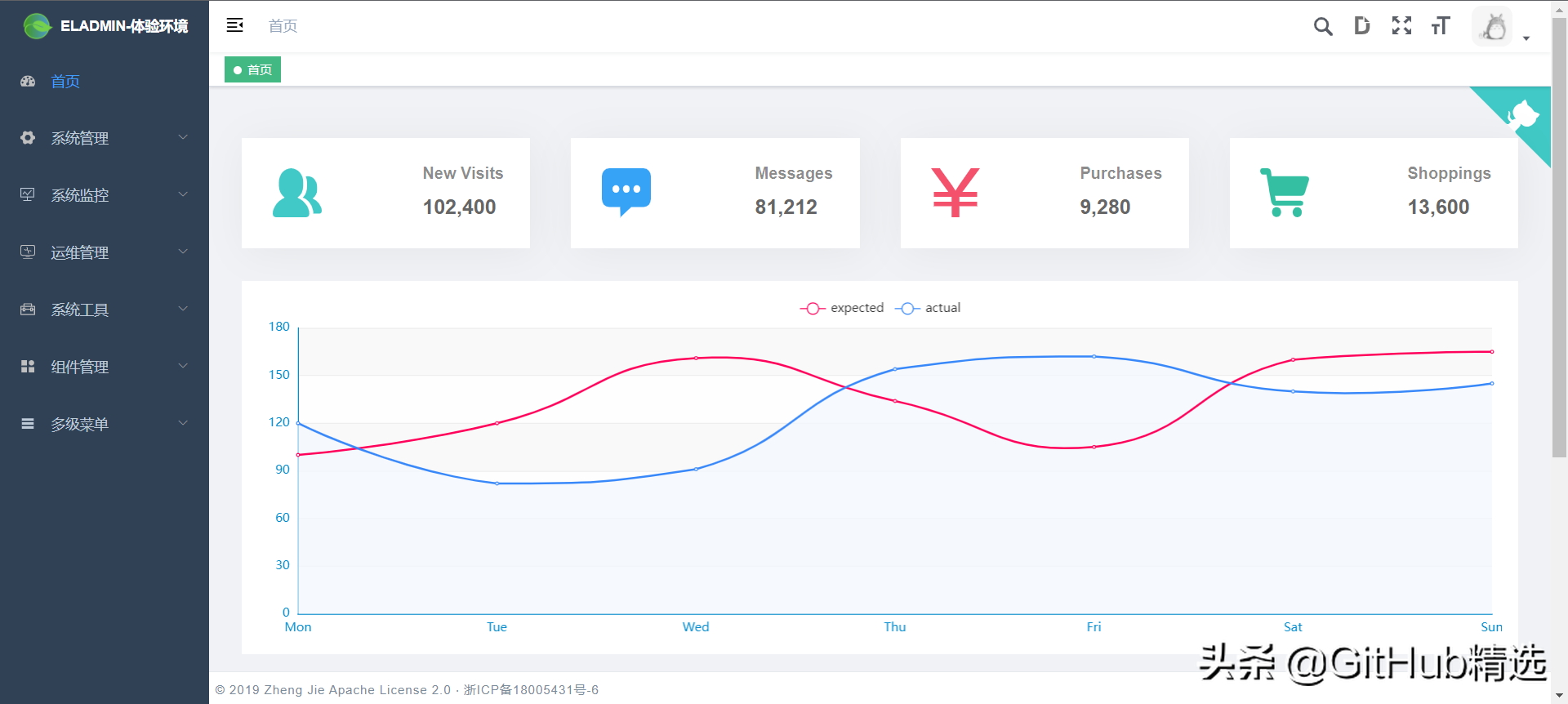The height and width of the screenshot is (704, 1568).
Task: Click the Messages chat bubble icon
Action: 626,192
